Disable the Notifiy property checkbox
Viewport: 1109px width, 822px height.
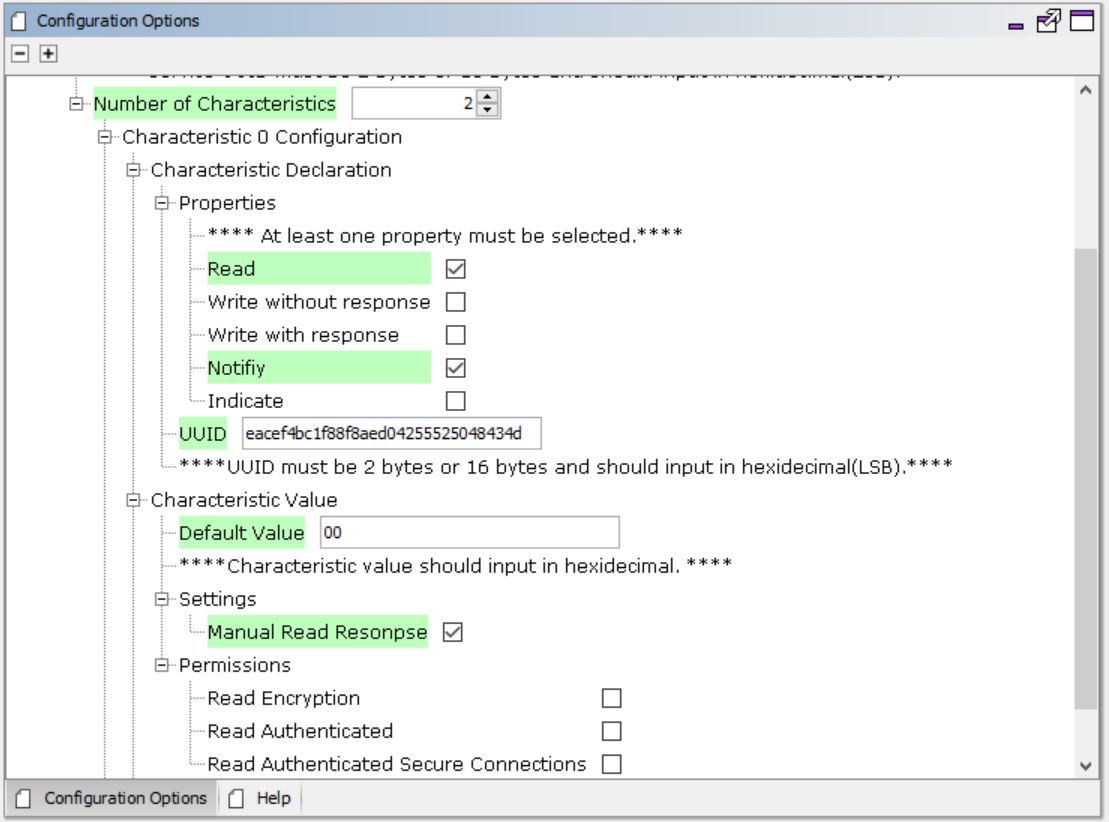coord(455,368)
